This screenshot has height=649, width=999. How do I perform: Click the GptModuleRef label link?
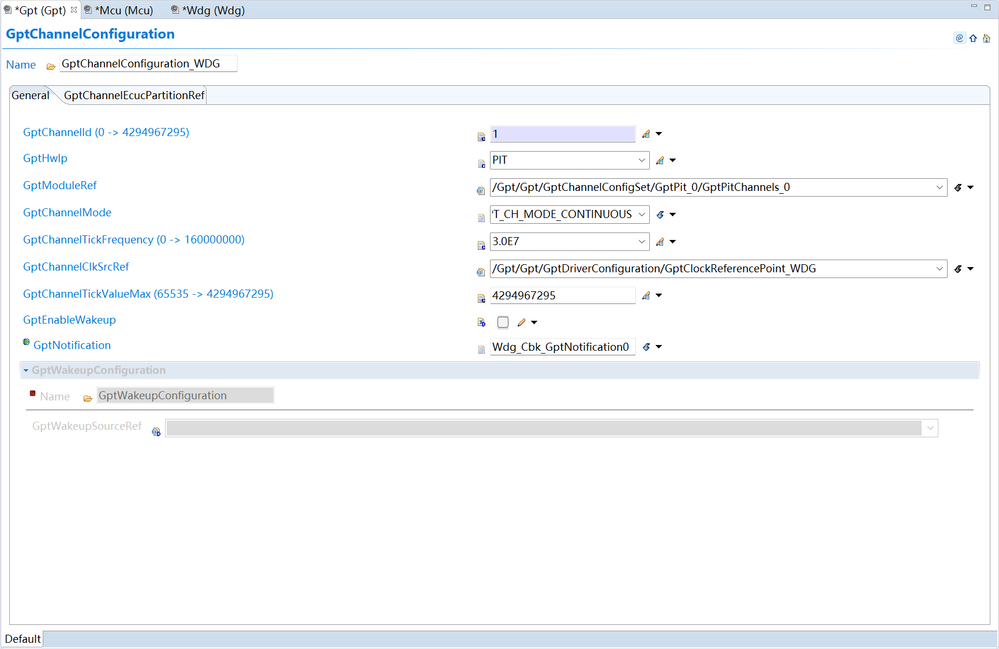60,185
